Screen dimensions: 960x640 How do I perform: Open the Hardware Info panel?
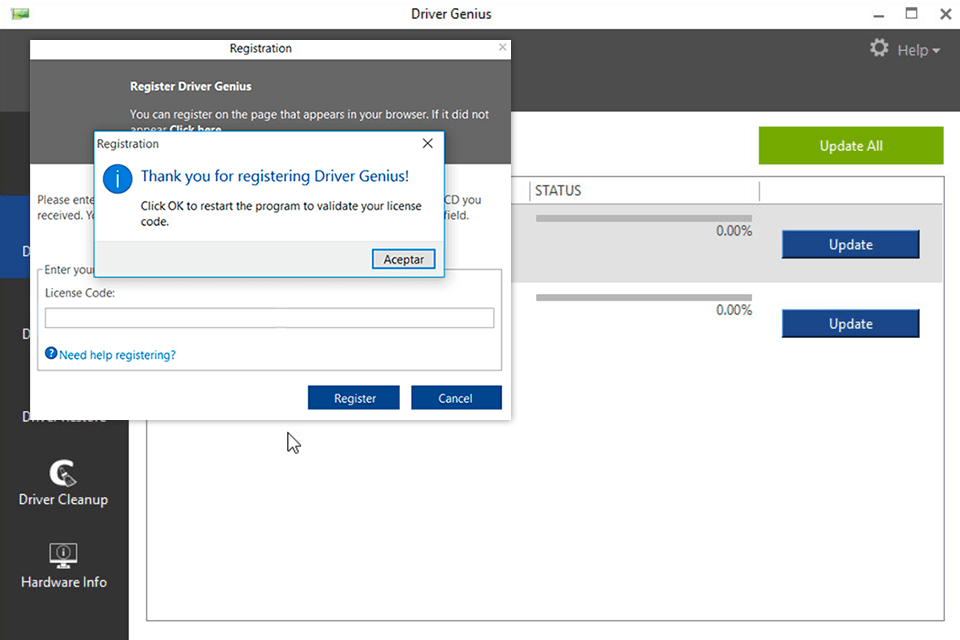click(x=63, y=566)
